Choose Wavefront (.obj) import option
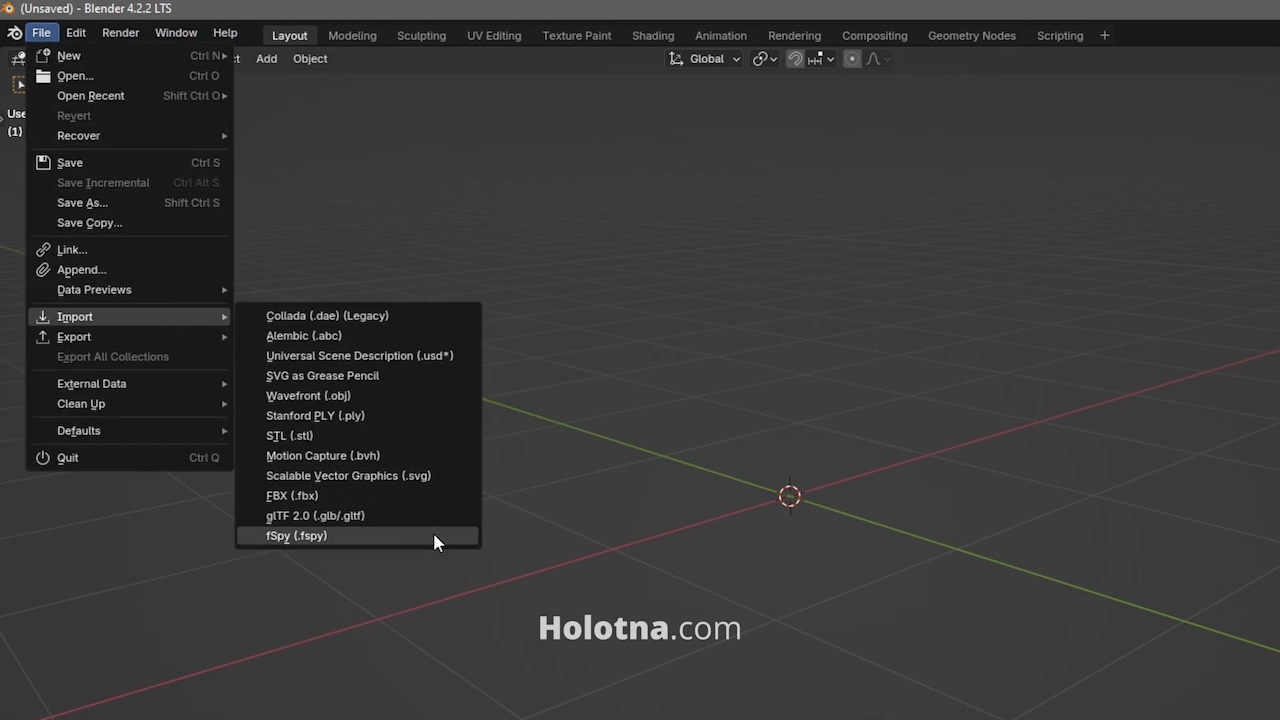Screen dimensions: 1280x720 [x=358, y=396]
